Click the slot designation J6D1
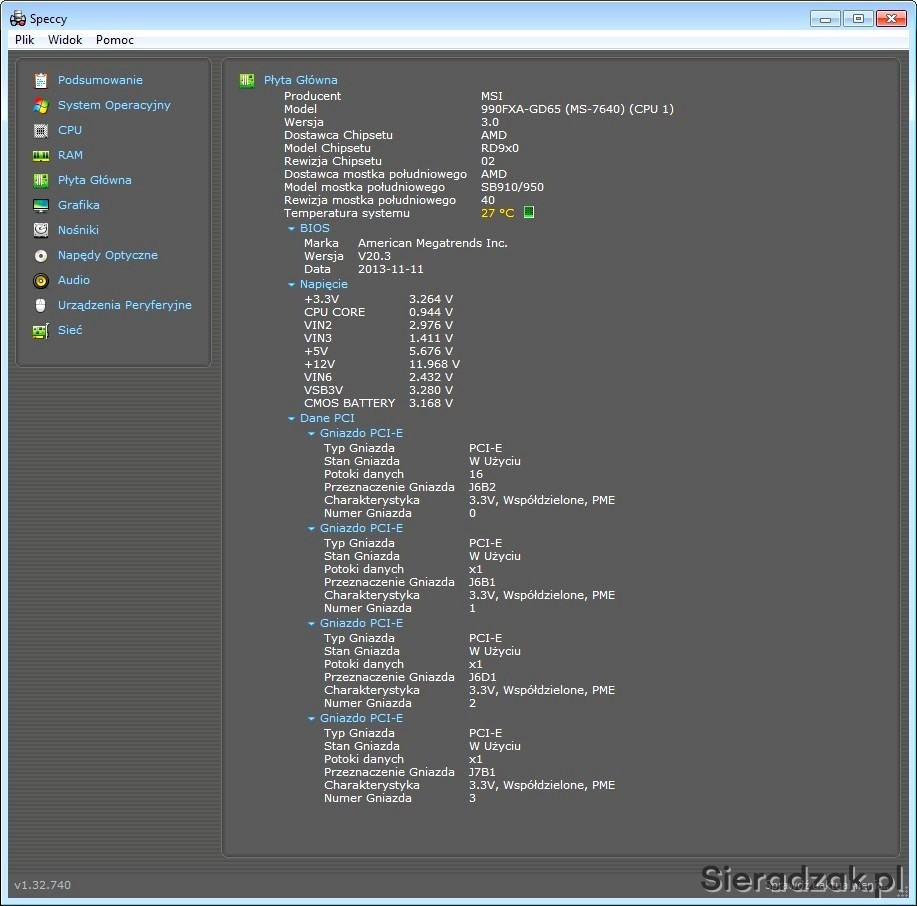 tap(482, 677)
